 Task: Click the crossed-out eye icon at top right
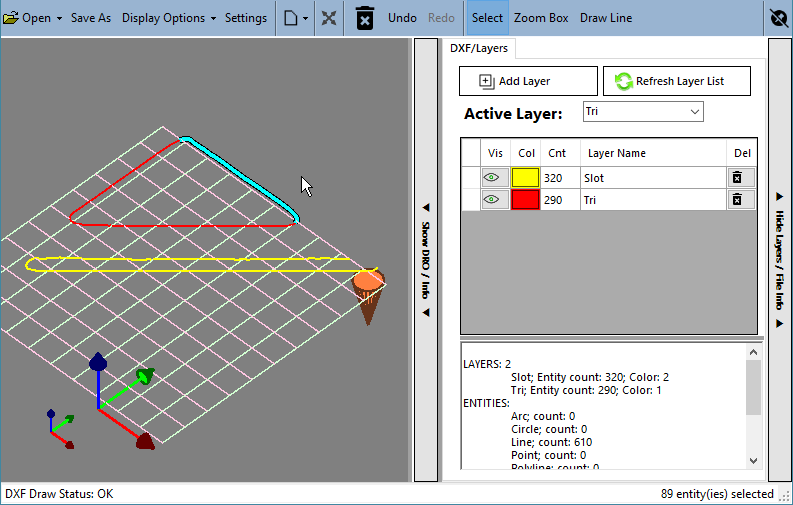coord(779,18)
